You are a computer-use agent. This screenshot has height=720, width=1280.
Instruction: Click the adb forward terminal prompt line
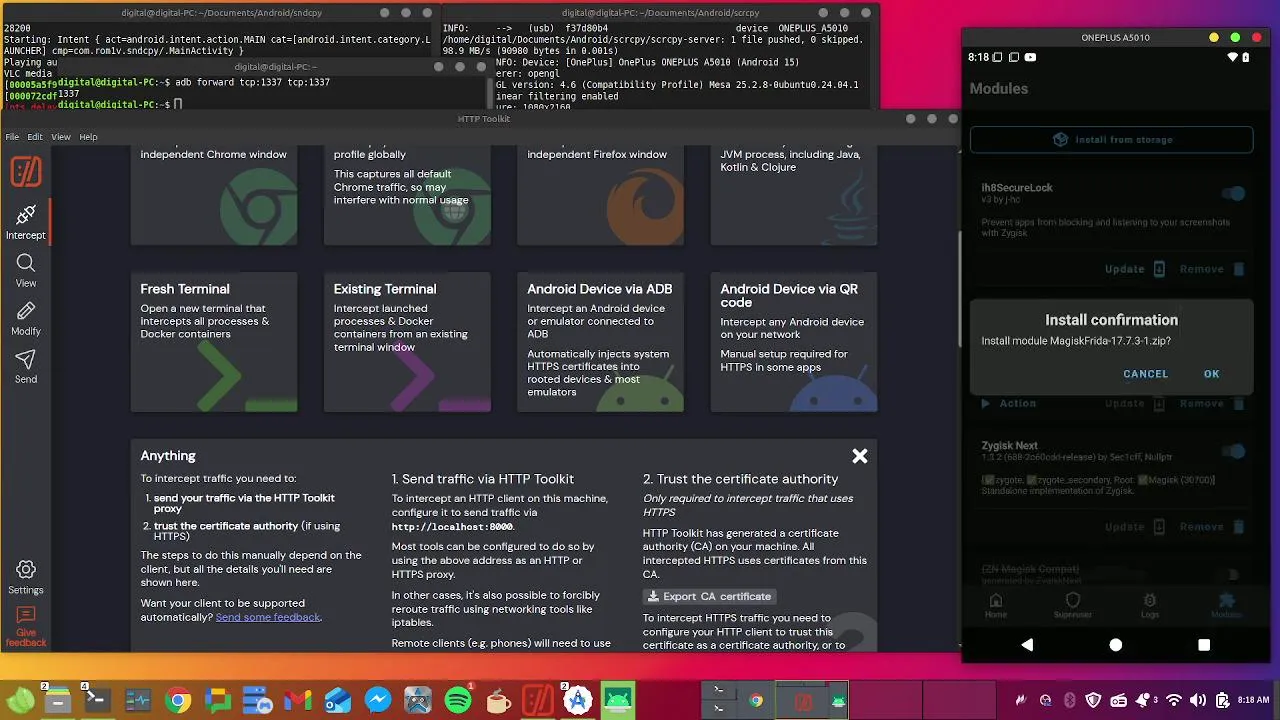pyautogui.click(x=194, y=82)
